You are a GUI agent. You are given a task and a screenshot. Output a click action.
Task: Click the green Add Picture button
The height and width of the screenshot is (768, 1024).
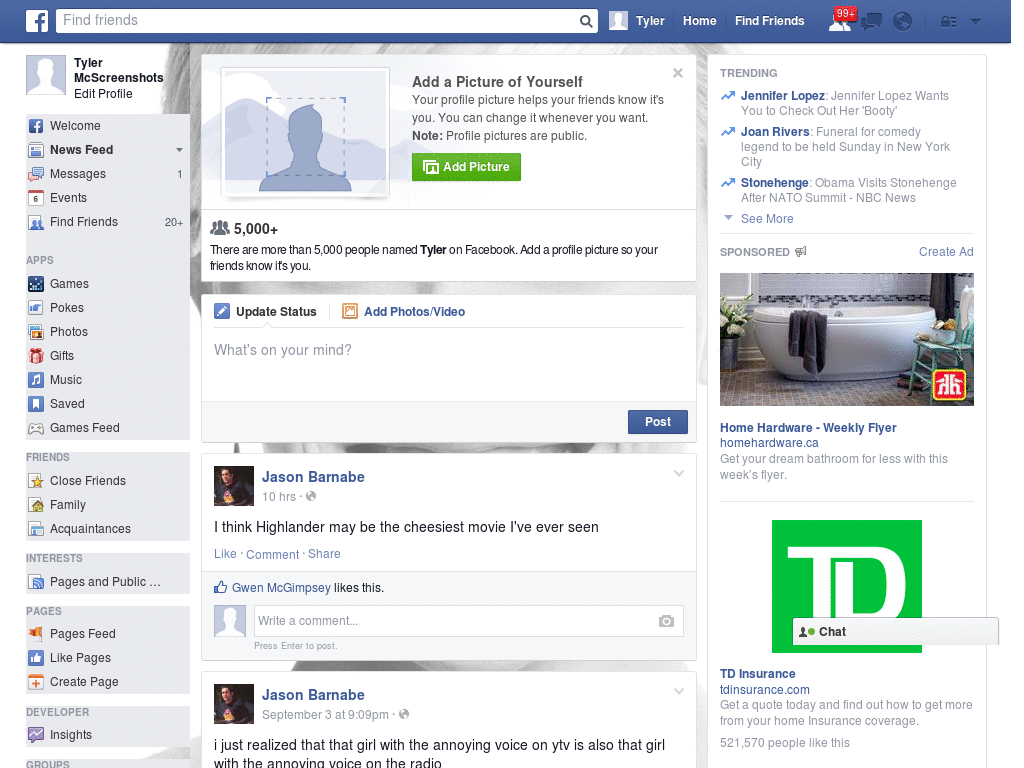point(466,167)
